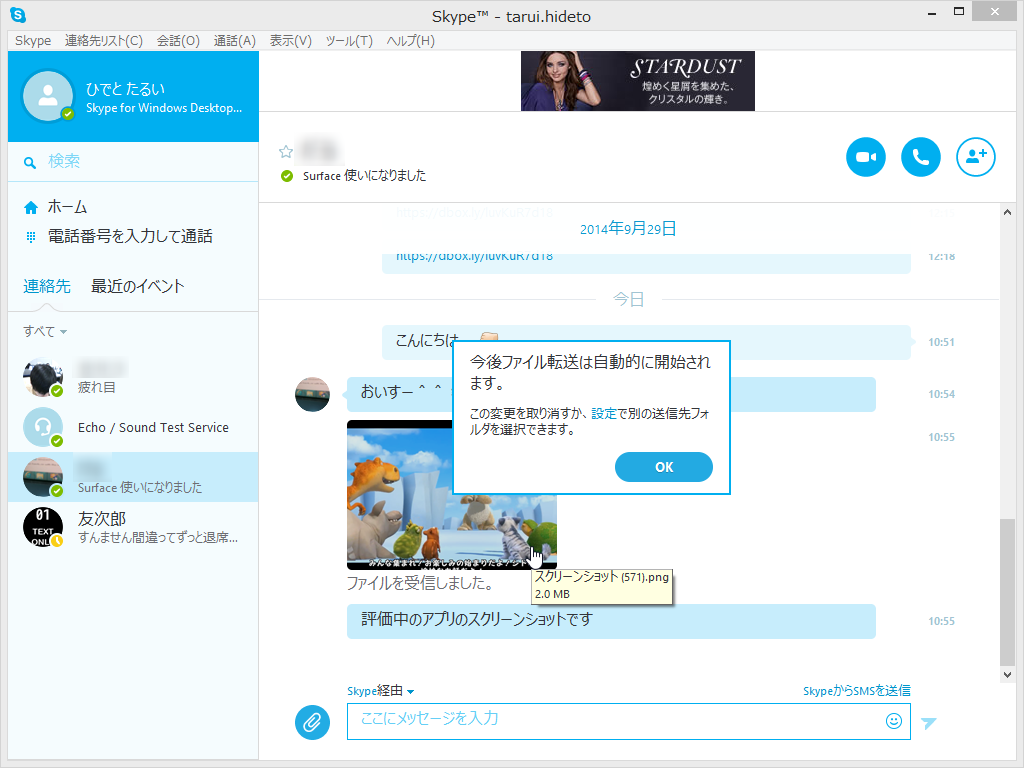Click the おいすー message bubble
Image resolution: width=1024 pixels, height=768 pixels.
click(x=611, y=394)
